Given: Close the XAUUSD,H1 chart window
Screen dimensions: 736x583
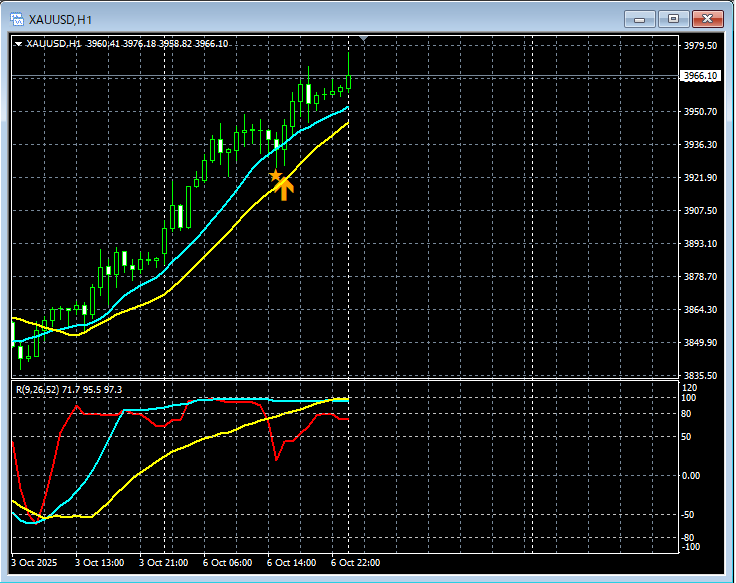Looking at the screenshot, I should (708, 19).
